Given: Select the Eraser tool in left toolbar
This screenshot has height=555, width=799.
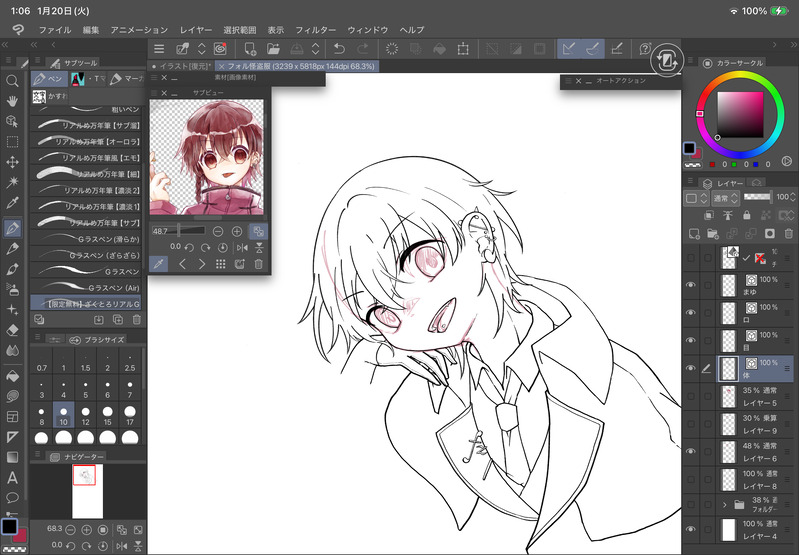Looking at the screenshot, I should [12, 330].
